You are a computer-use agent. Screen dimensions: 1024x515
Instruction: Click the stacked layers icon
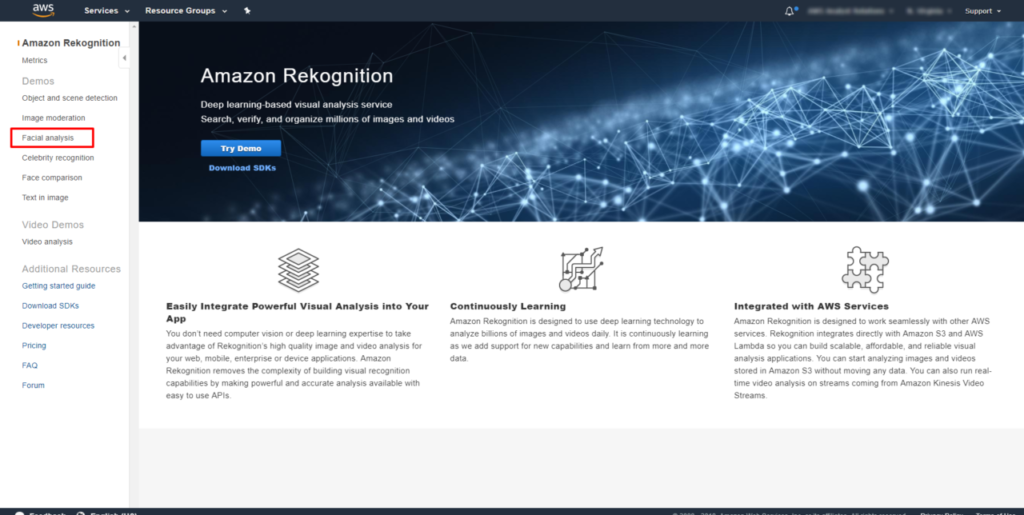click(298, 270)
